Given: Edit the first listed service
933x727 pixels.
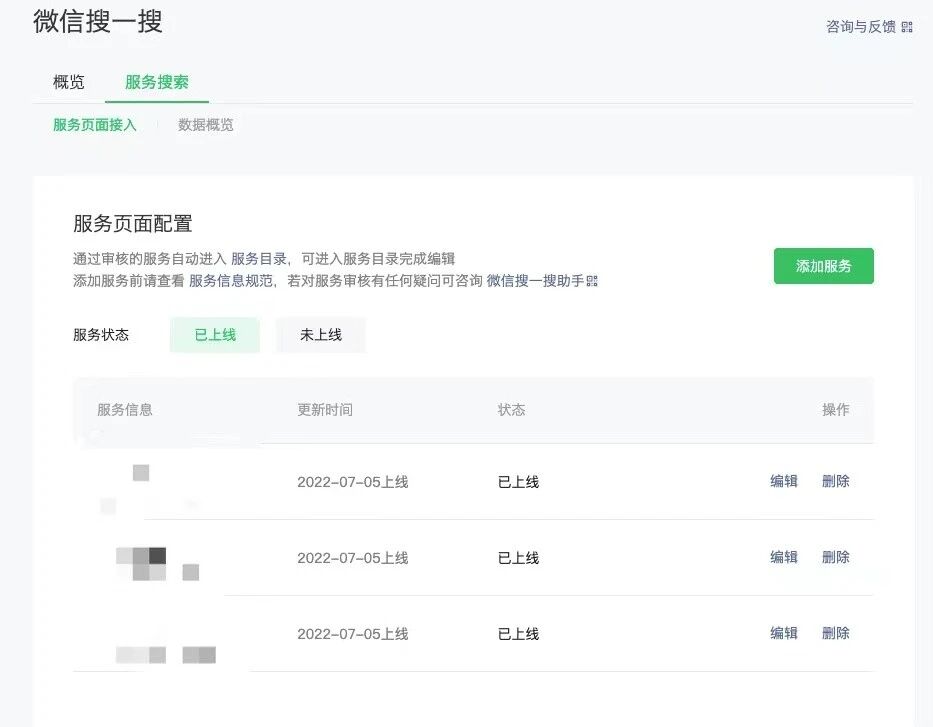Looking at the screenshot, I should point(784,481).
